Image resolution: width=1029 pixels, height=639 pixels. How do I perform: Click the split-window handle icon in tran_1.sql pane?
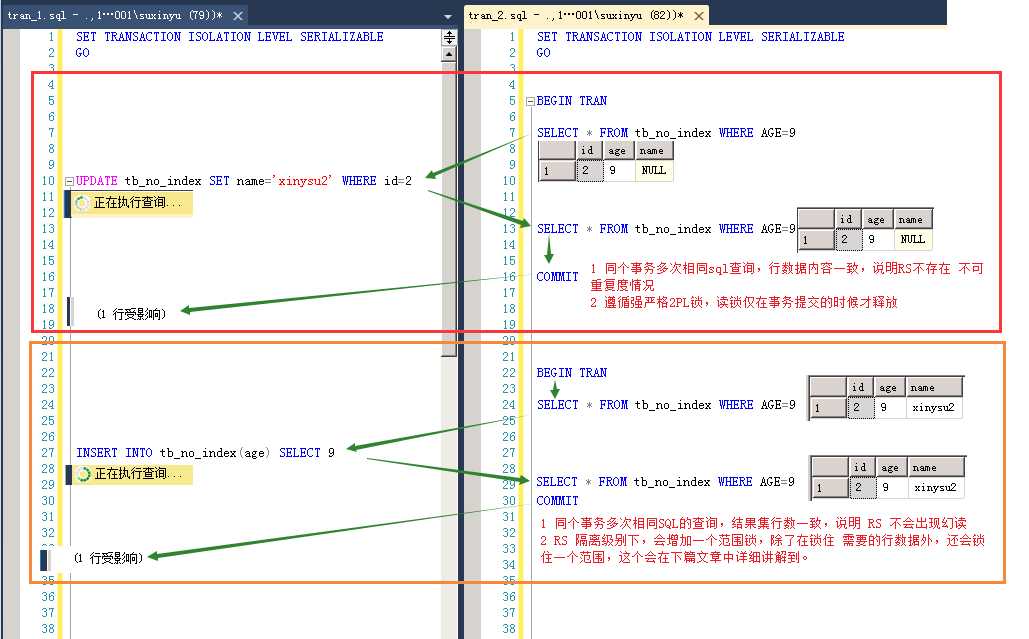pyautogui.click(x=449, y=37)
